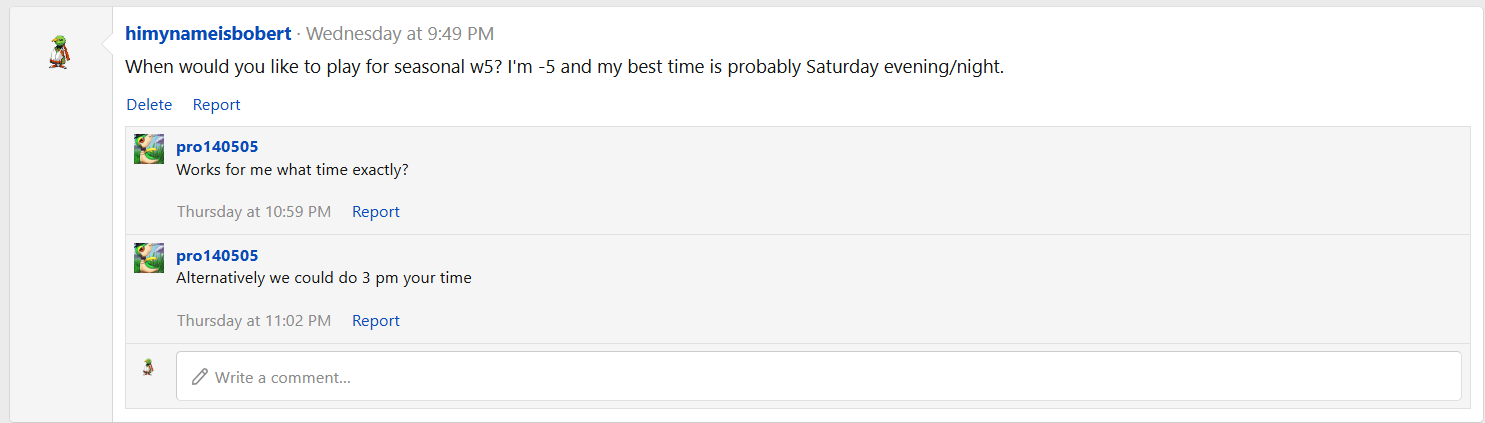Click the small avatar beside the comment box
The height and width of the screenshot is (423, 1485).
pyautogui.click(x=149, y=367)
